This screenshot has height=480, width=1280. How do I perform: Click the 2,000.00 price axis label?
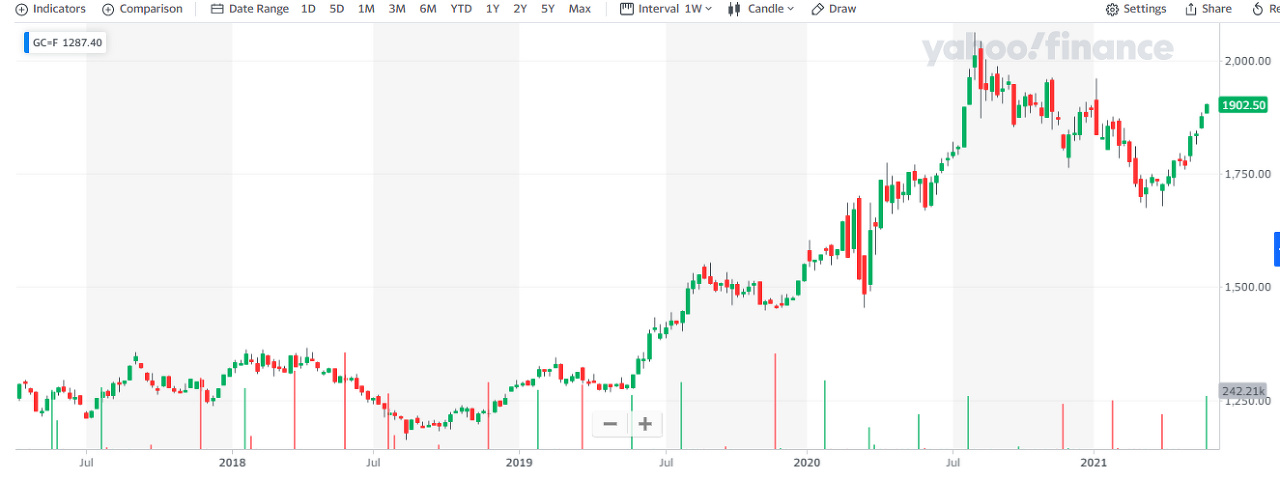pos(1246,61)
